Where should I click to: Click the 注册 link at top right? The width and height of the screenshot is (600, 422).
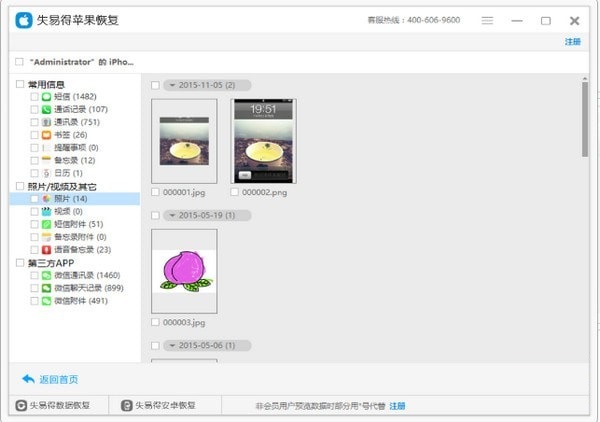[x=572, y=42]
